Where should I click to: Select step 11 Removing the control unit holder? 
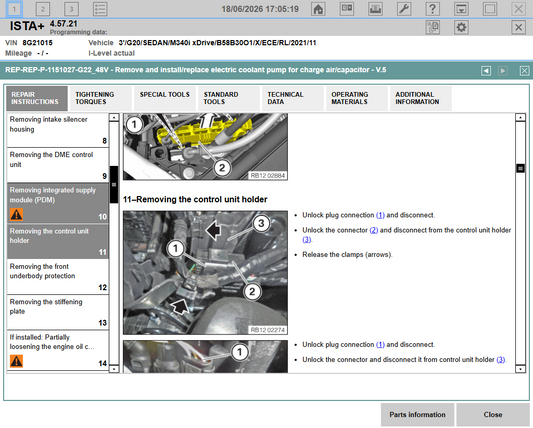point(58,241)
